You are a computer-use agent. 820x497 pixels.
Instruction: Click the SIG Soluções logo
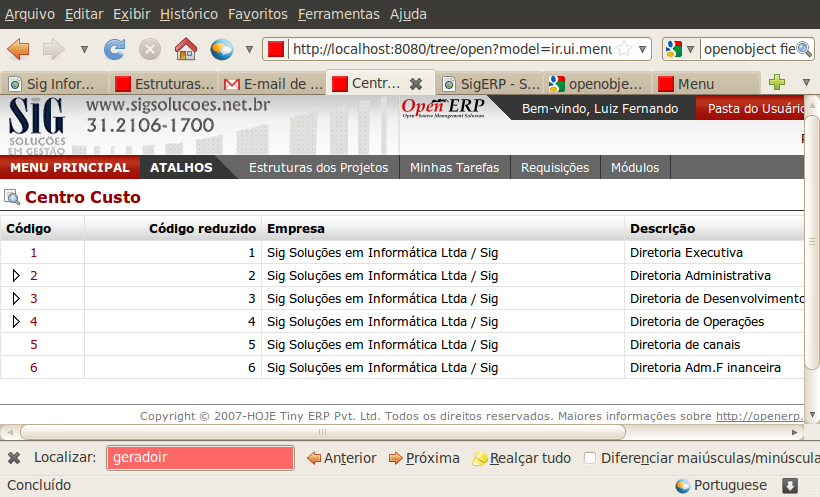tap(37, 126)
